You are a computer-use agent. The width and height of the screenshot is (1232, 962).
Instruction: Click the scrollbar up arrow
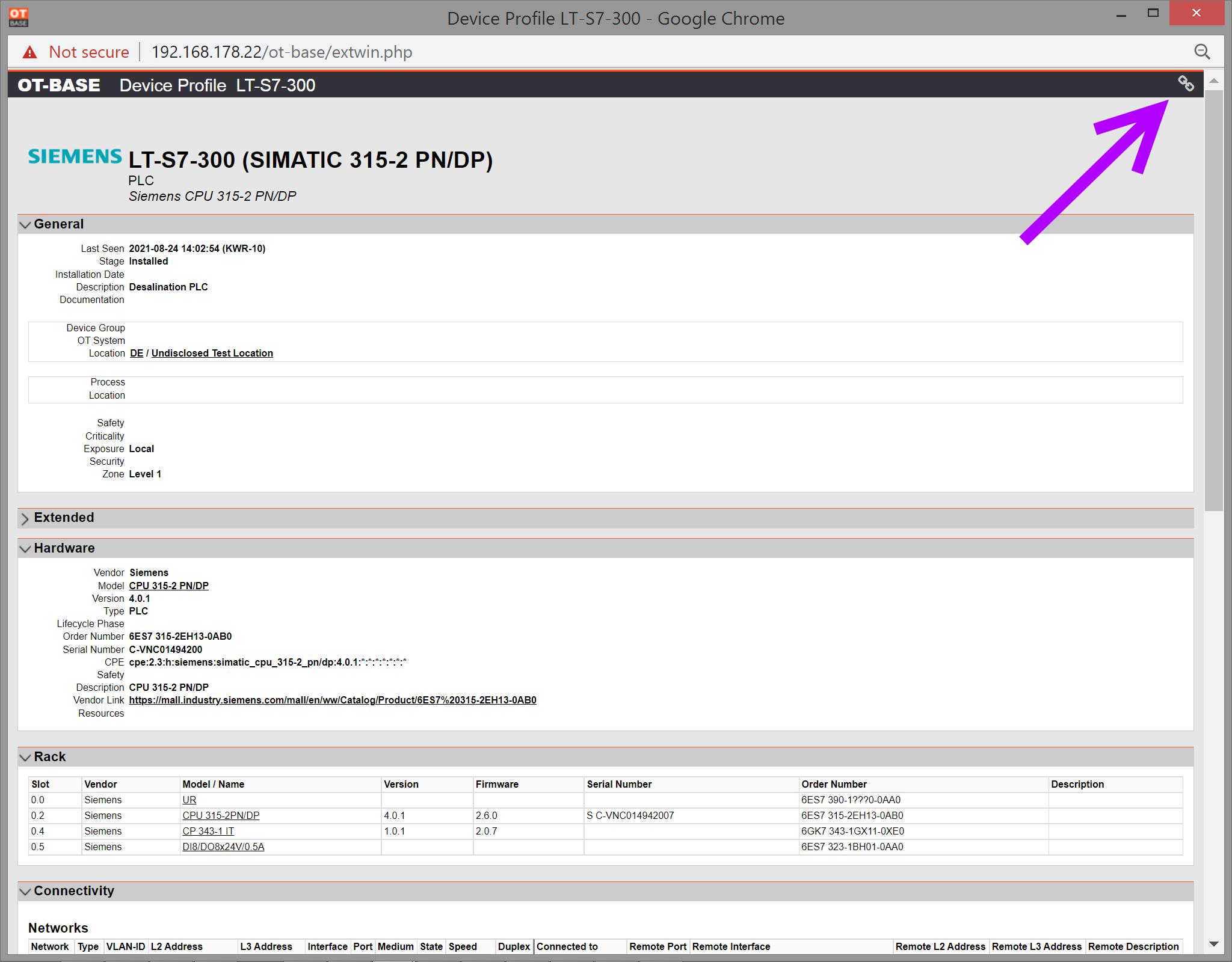click(1214, 81)
